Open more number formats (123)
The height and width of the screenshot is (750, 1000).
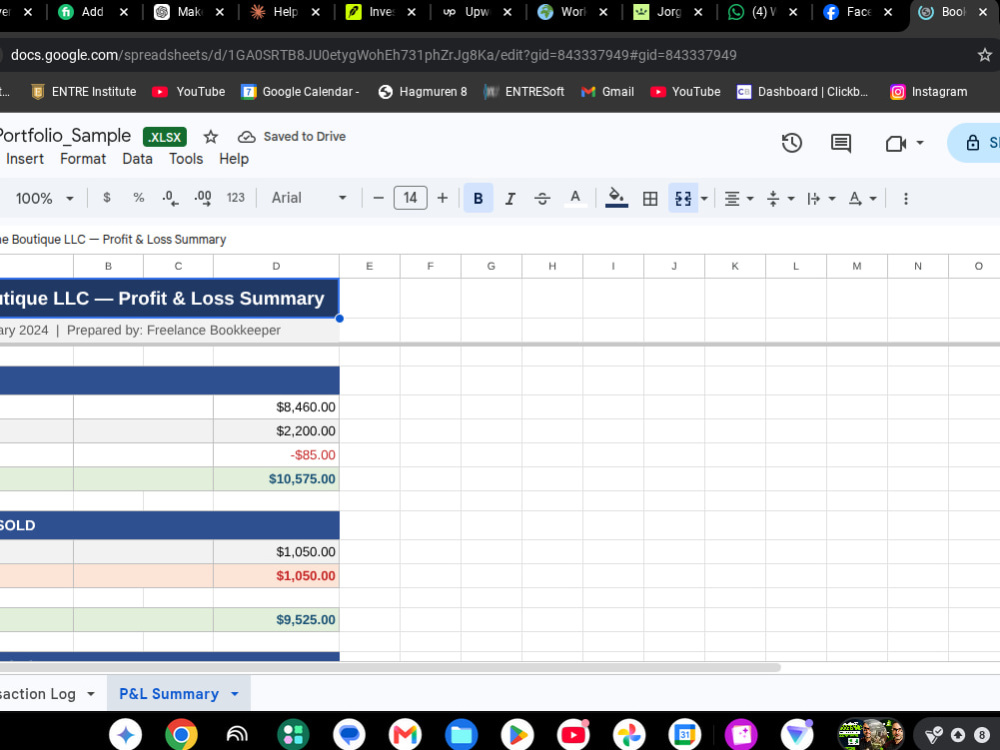235,198
